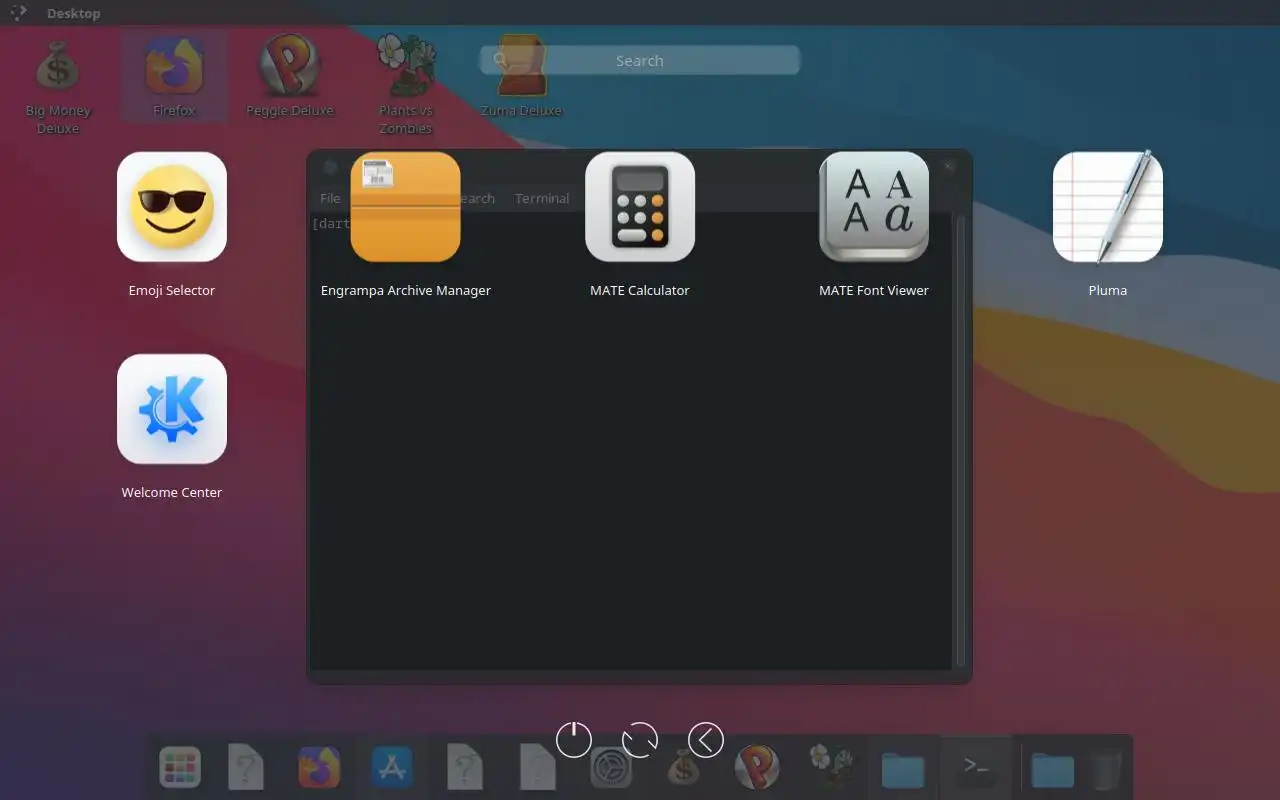
Task: Click the power button in the launcher
Action: (574, 740)
